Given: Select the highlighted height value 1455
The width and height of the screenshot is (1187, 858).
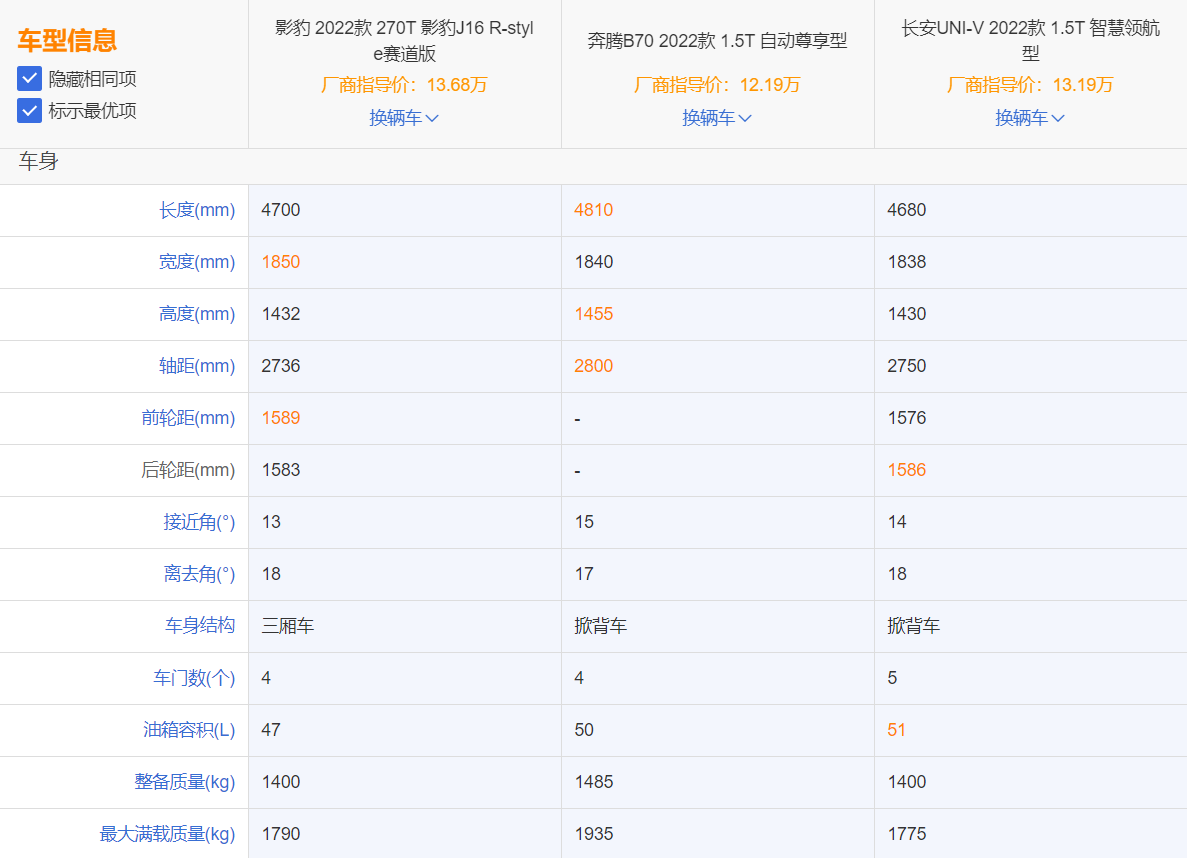Looking at the screenshot, I should (x=594, y=314).
